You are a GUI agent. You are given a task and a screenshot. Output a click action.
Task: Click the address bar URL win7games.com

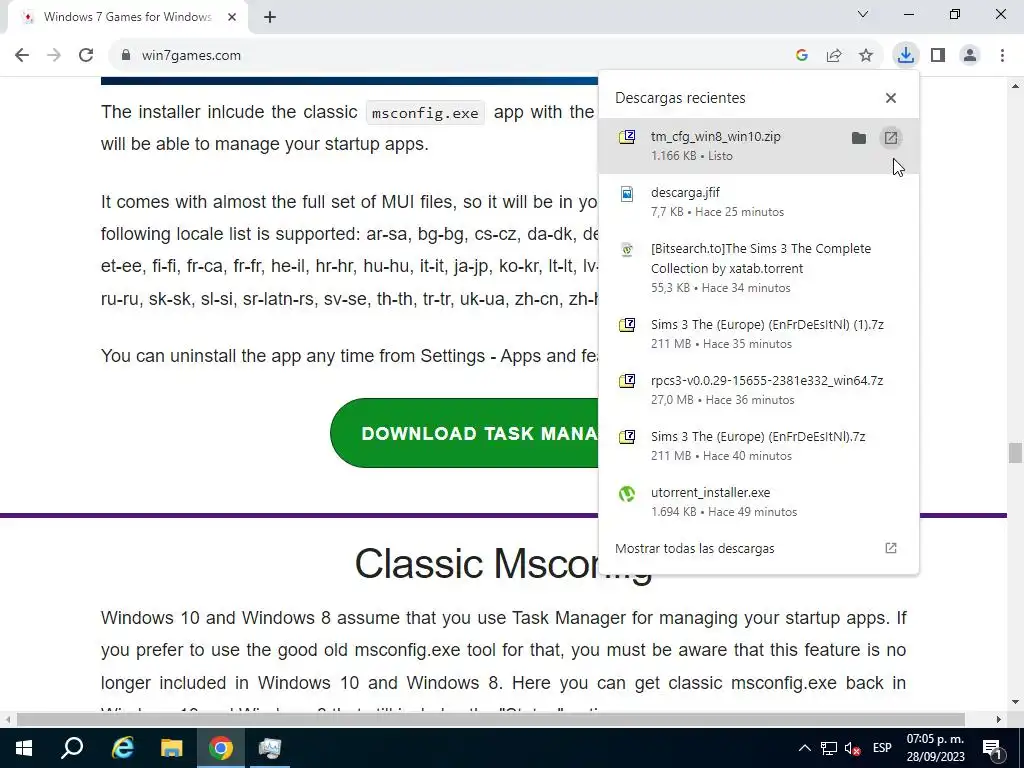pyautogui.click(x=191, y=56)
